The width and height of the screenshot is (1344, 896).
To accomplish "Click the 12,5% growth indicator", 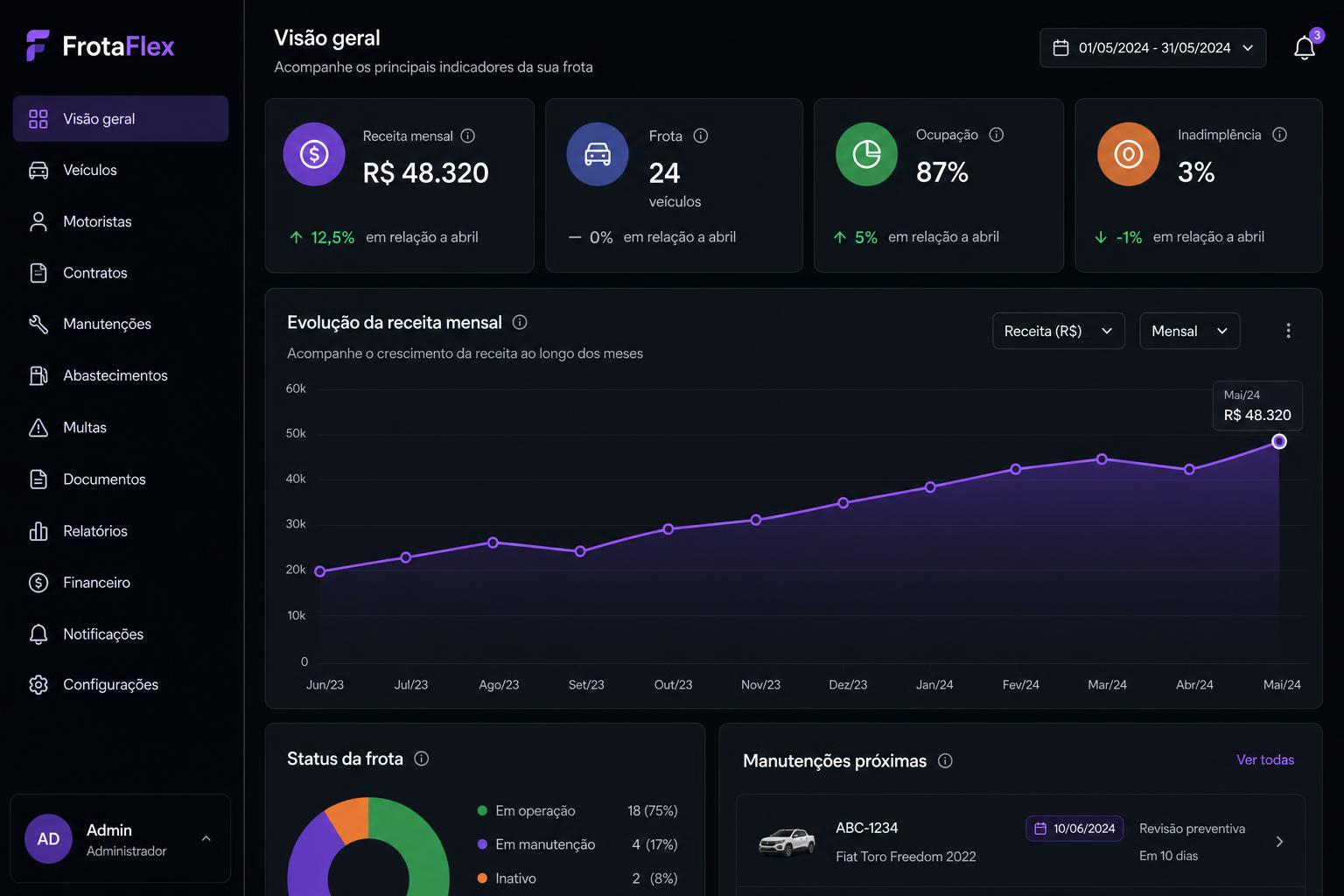I will (322, 237).
